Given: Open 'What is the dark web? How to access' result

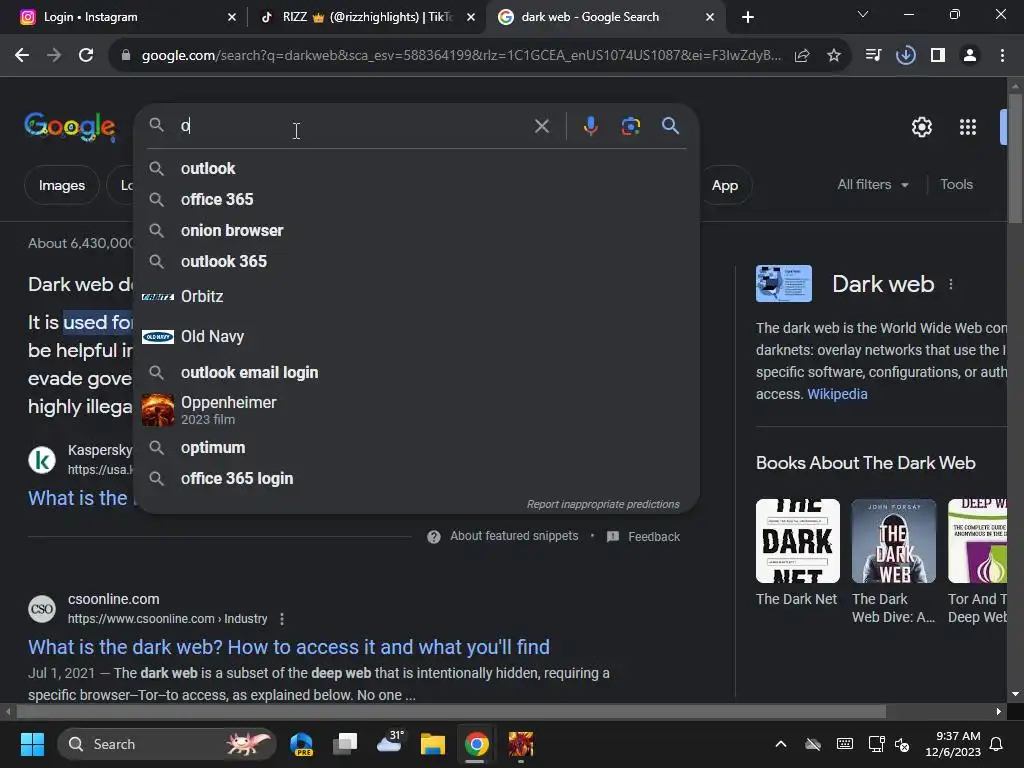Looking at the screenshot, I should click(289, 647).
